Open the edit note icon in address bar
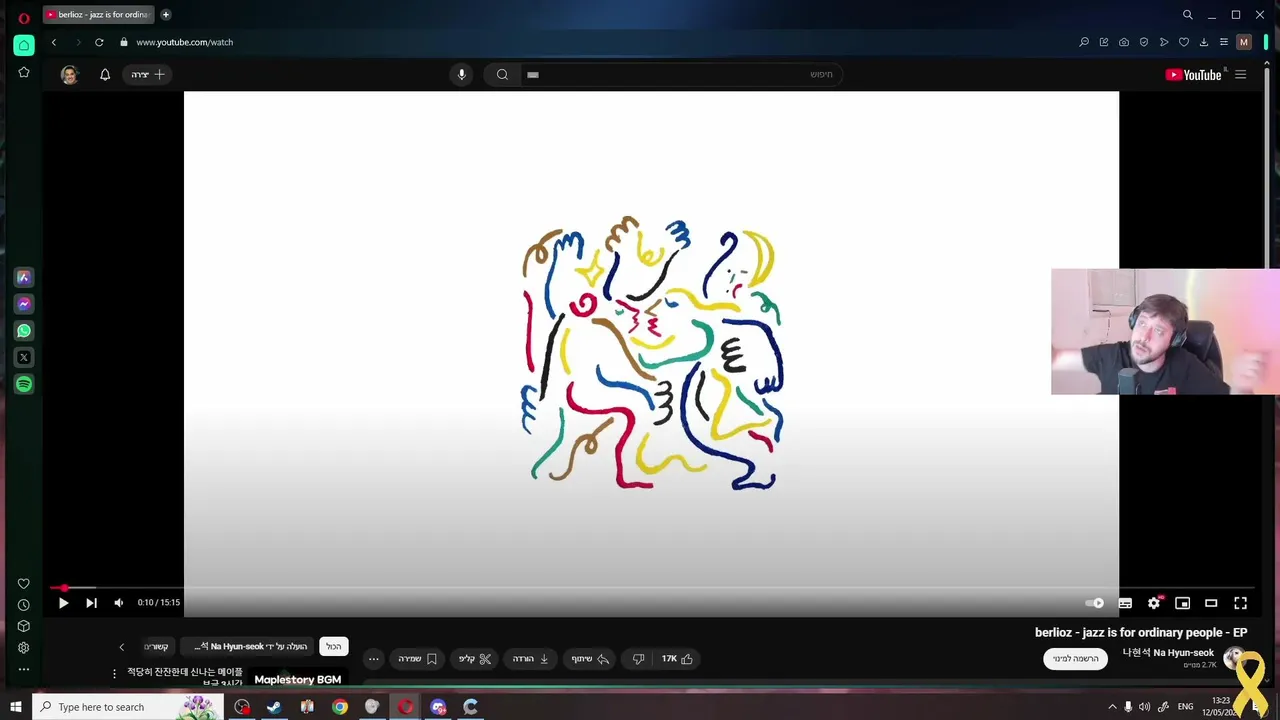The height and width of the screenshot is (720, 1280). pos(1104,42)
